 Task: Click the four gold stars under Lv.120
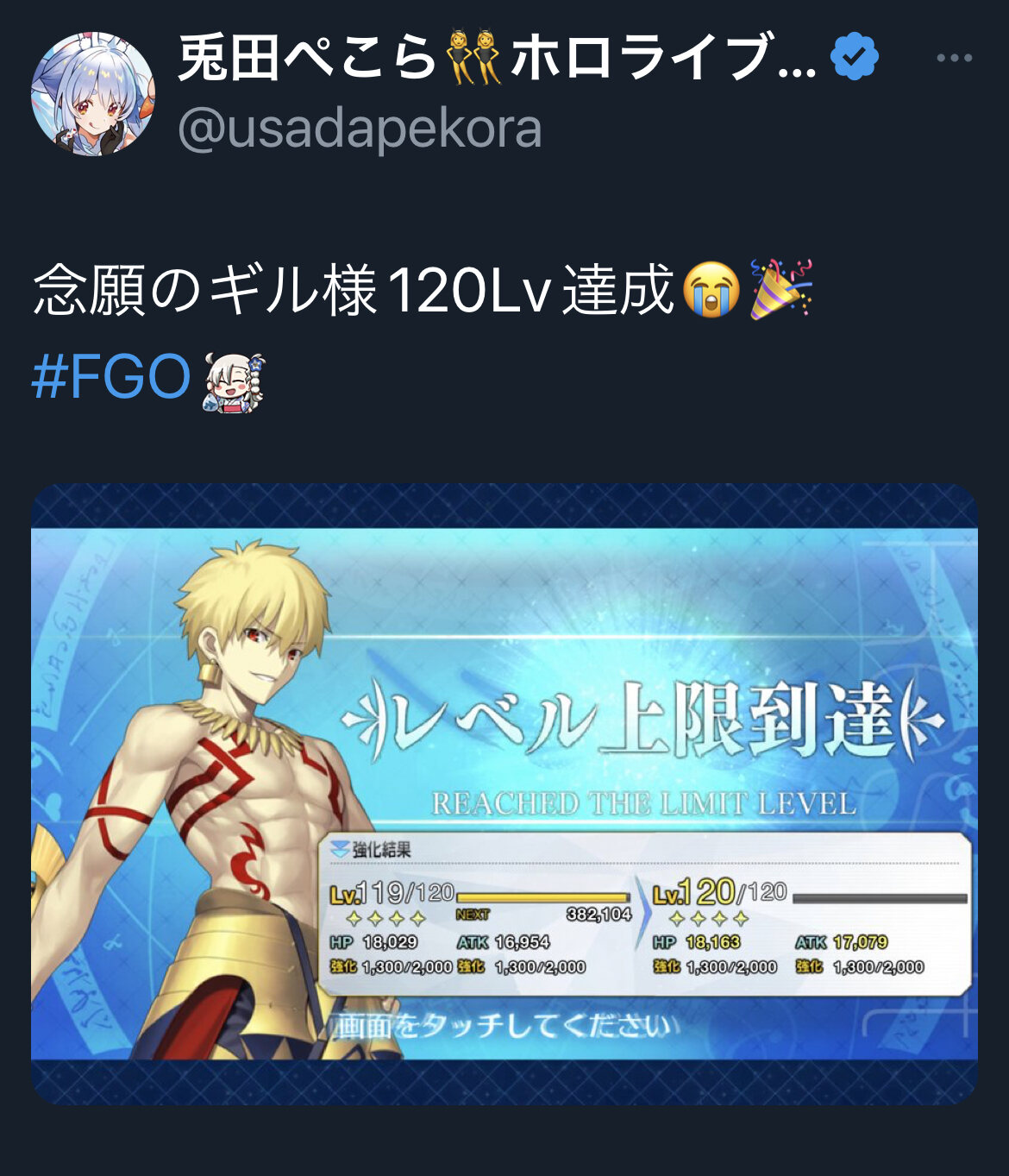(709, 919)
